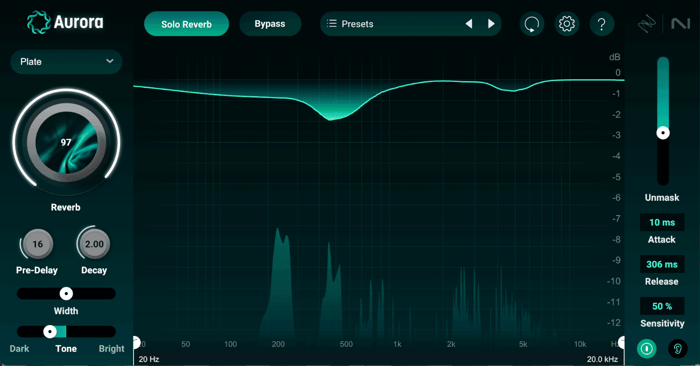The height and width of the screenshot is (366, 700).
Task: Click the Unmask vertical slider handle
Action: coord(663,133)
